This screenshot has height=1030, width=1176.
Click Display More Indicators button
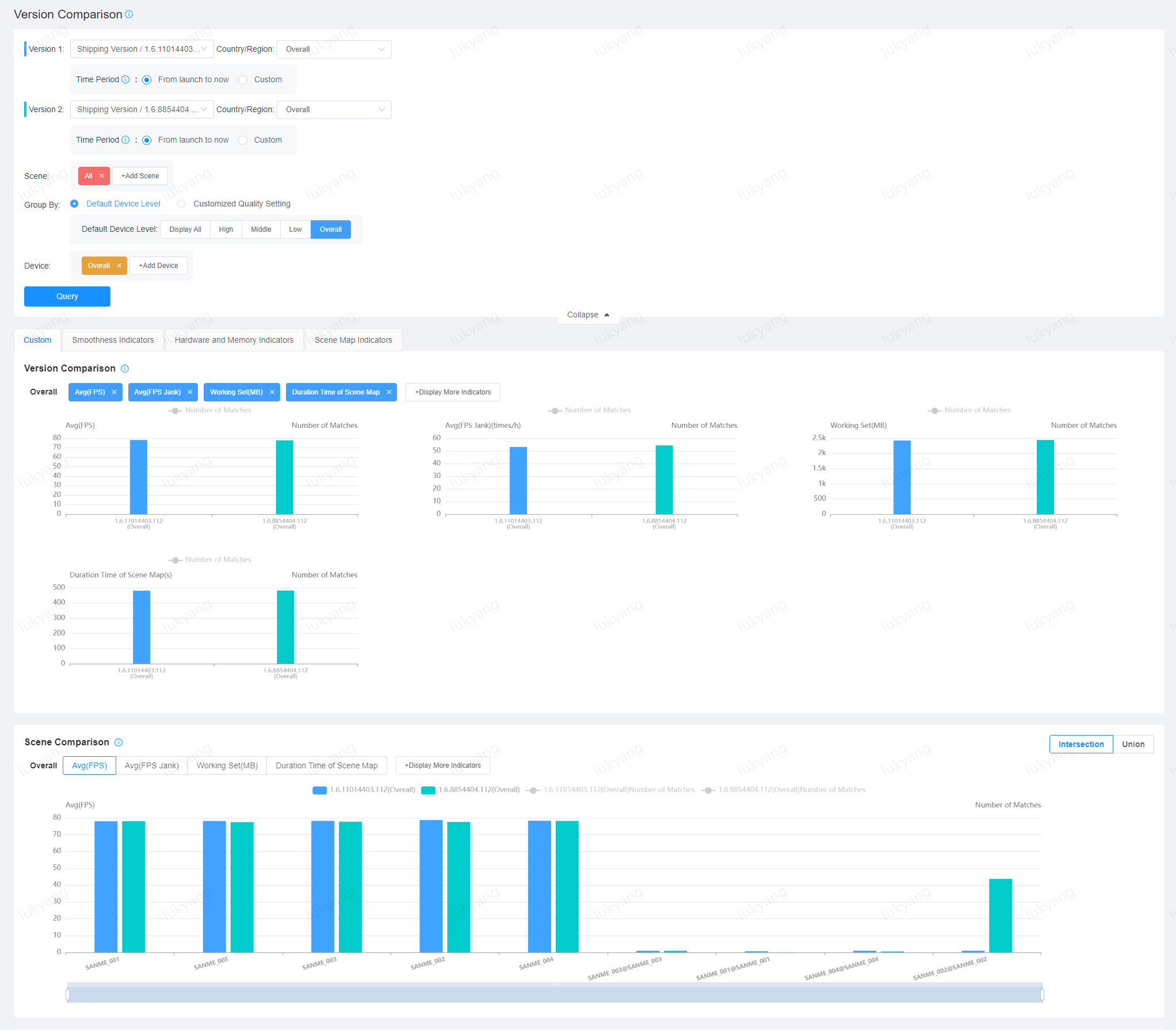(x=452, y=391)
